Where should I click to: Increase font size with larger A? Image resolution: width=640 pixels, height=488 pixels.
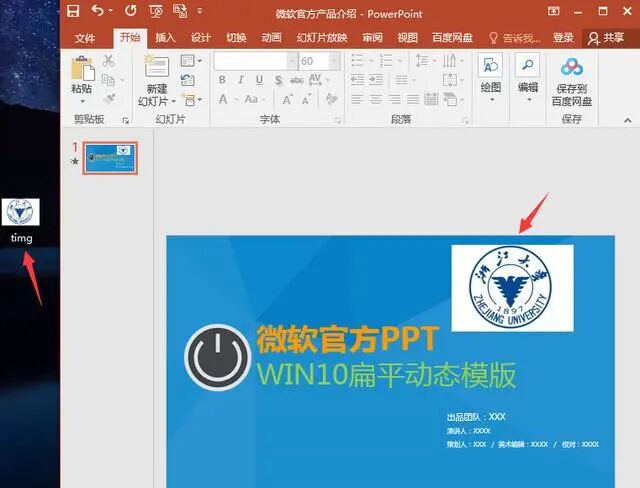pos(287,100)
